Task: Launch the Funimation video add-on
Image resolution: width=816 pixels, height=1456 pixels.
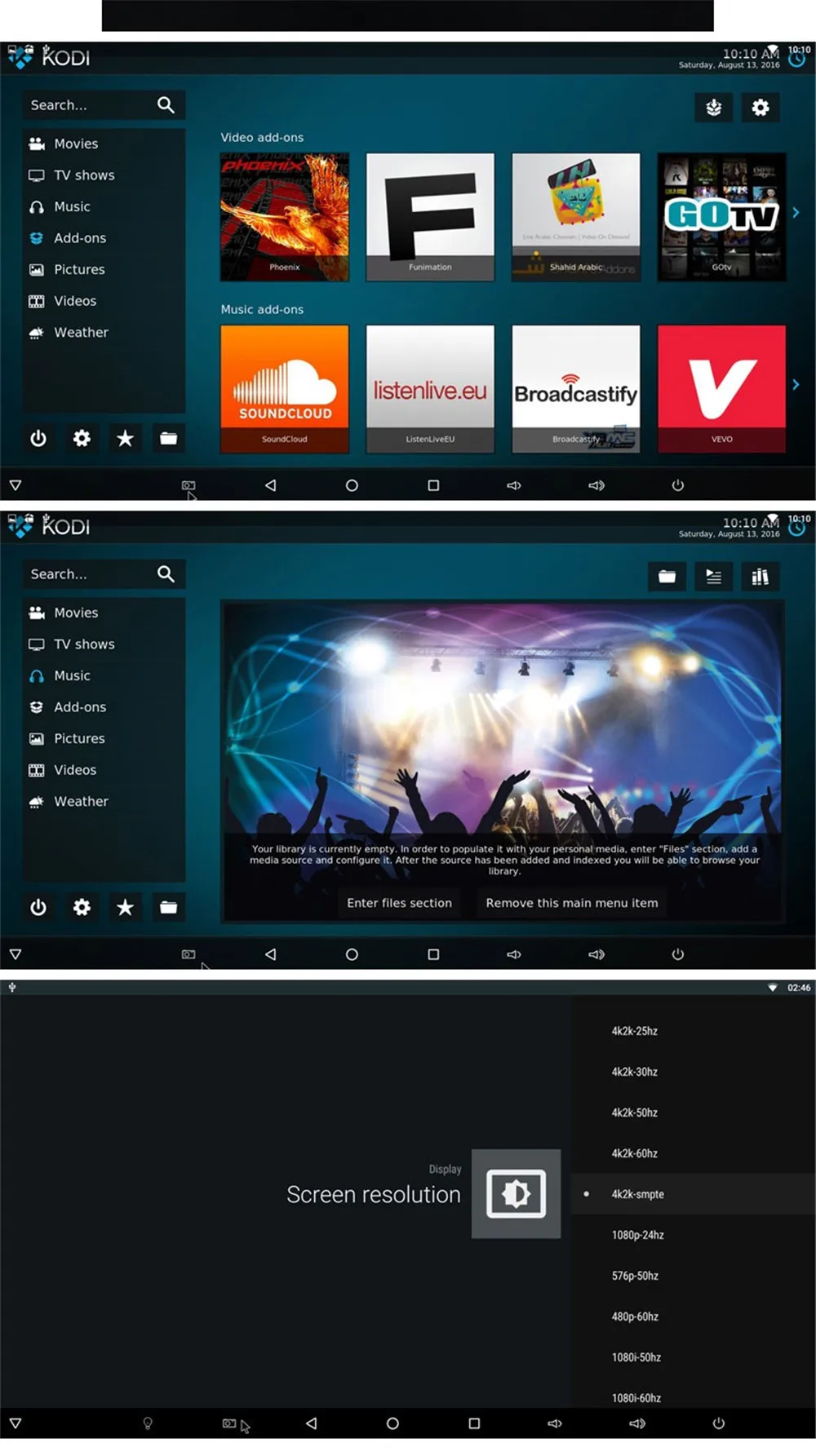Action: (x=430, y=217)
